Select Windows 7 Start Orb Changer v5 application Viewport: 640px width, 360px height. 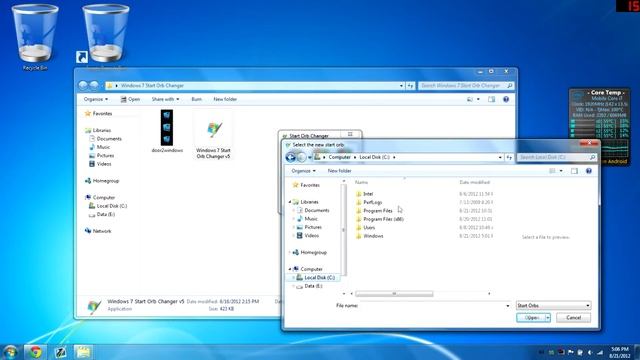click(x=213, y=135)
